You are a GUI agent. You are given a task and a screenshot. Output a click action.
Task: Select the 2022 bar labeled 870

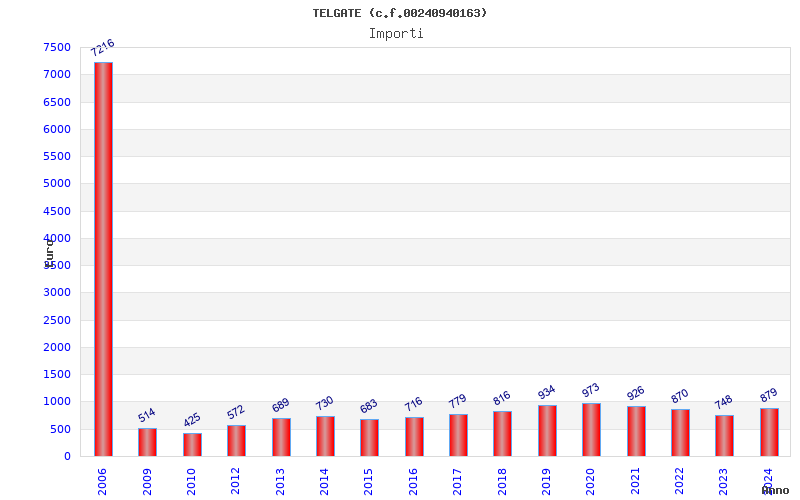coord(680,433)
